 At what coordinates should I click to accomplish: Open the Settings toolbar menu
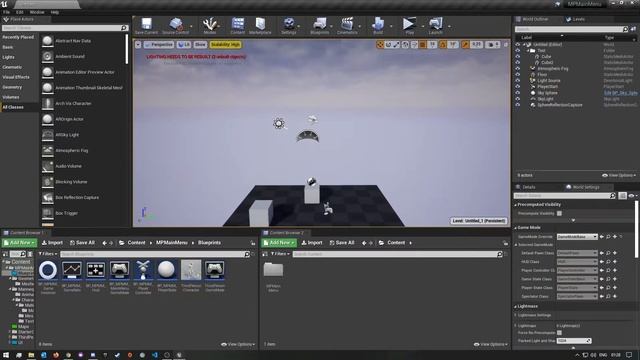(289, 26)
